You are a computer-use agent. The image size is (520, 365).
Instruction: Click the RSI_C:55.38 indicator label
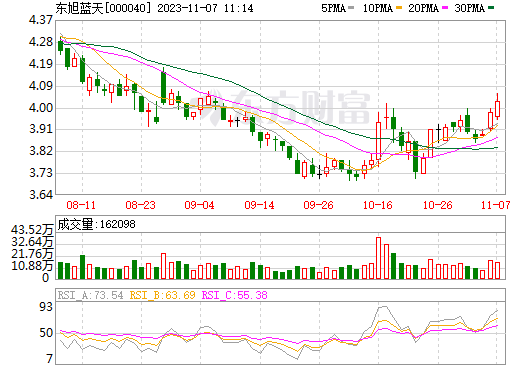click(x=235, y=295)
